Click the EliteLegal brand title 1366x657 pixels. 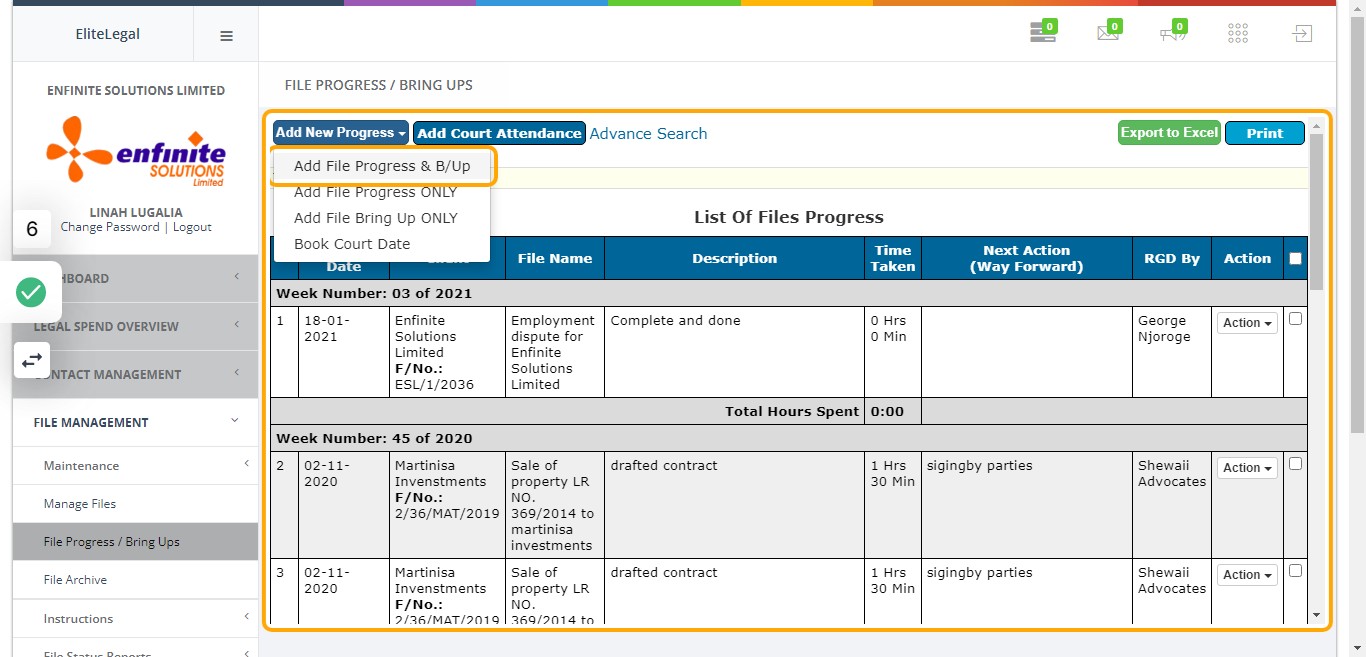[108, 34]
